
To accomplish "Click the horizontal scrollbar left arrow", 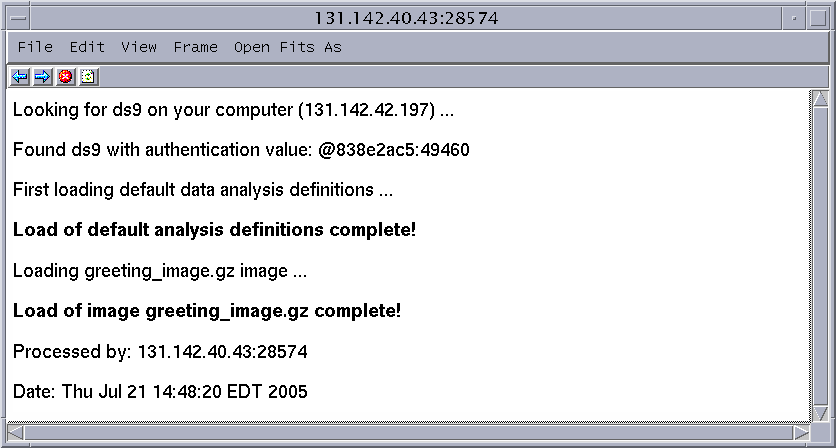I will click(15, 433).
